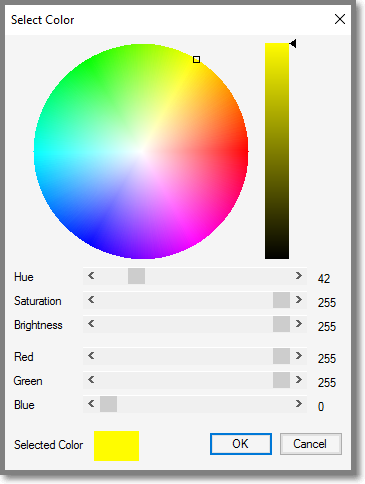The image size is (365, 484).
Task: Decrease Blue value with left arrow
Action: click(91, 404)
